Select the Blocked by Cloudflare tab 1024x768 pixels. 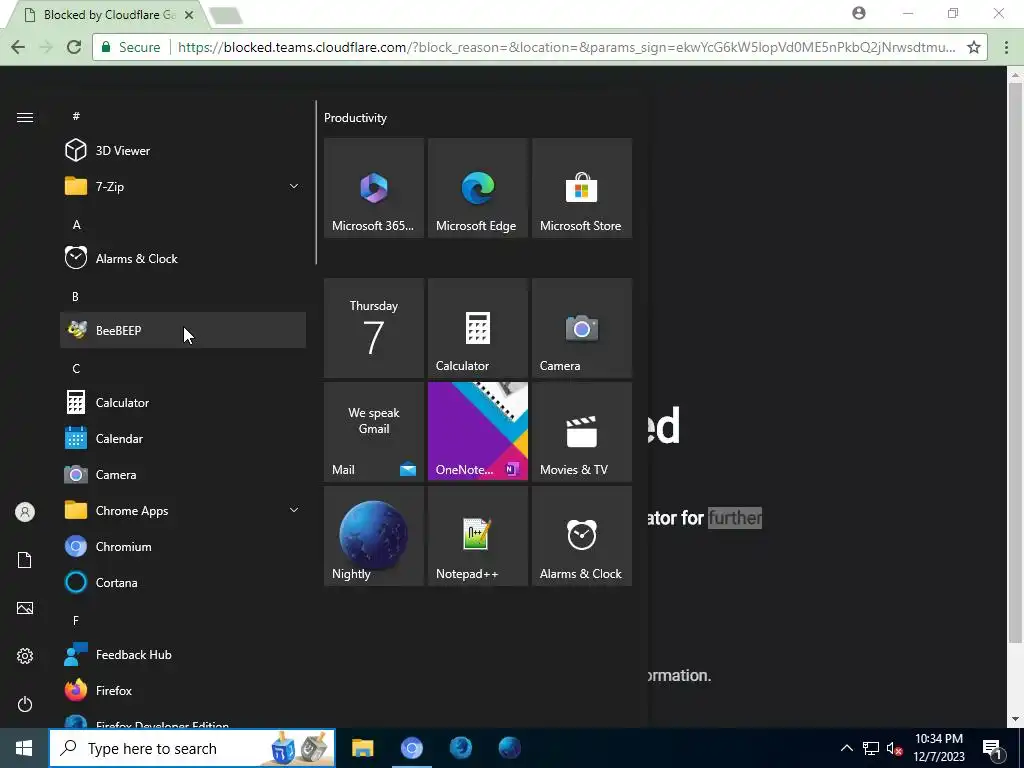tap(109, 14)
